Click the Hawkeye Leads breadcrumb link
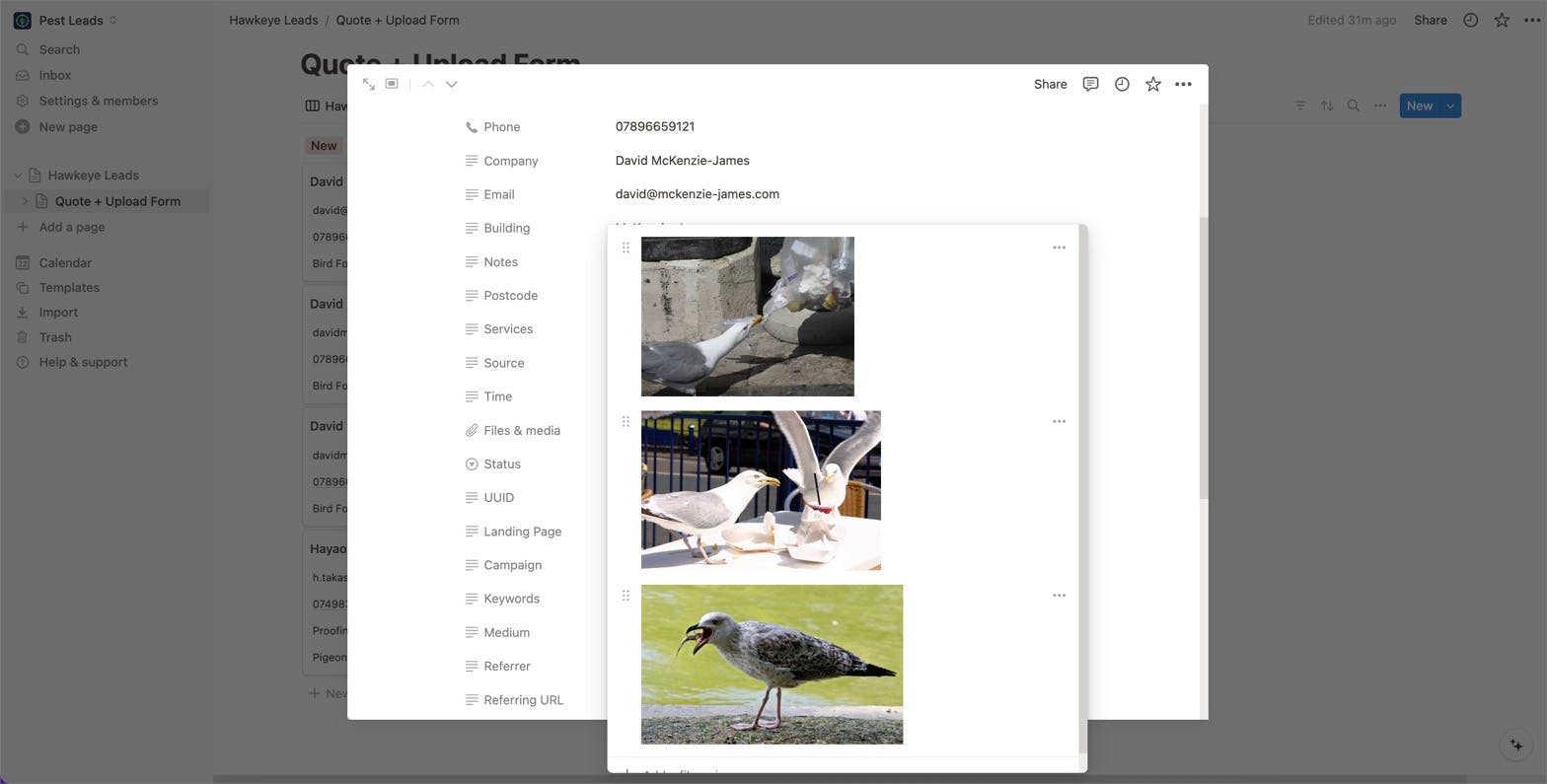 [x=273, y=20]
